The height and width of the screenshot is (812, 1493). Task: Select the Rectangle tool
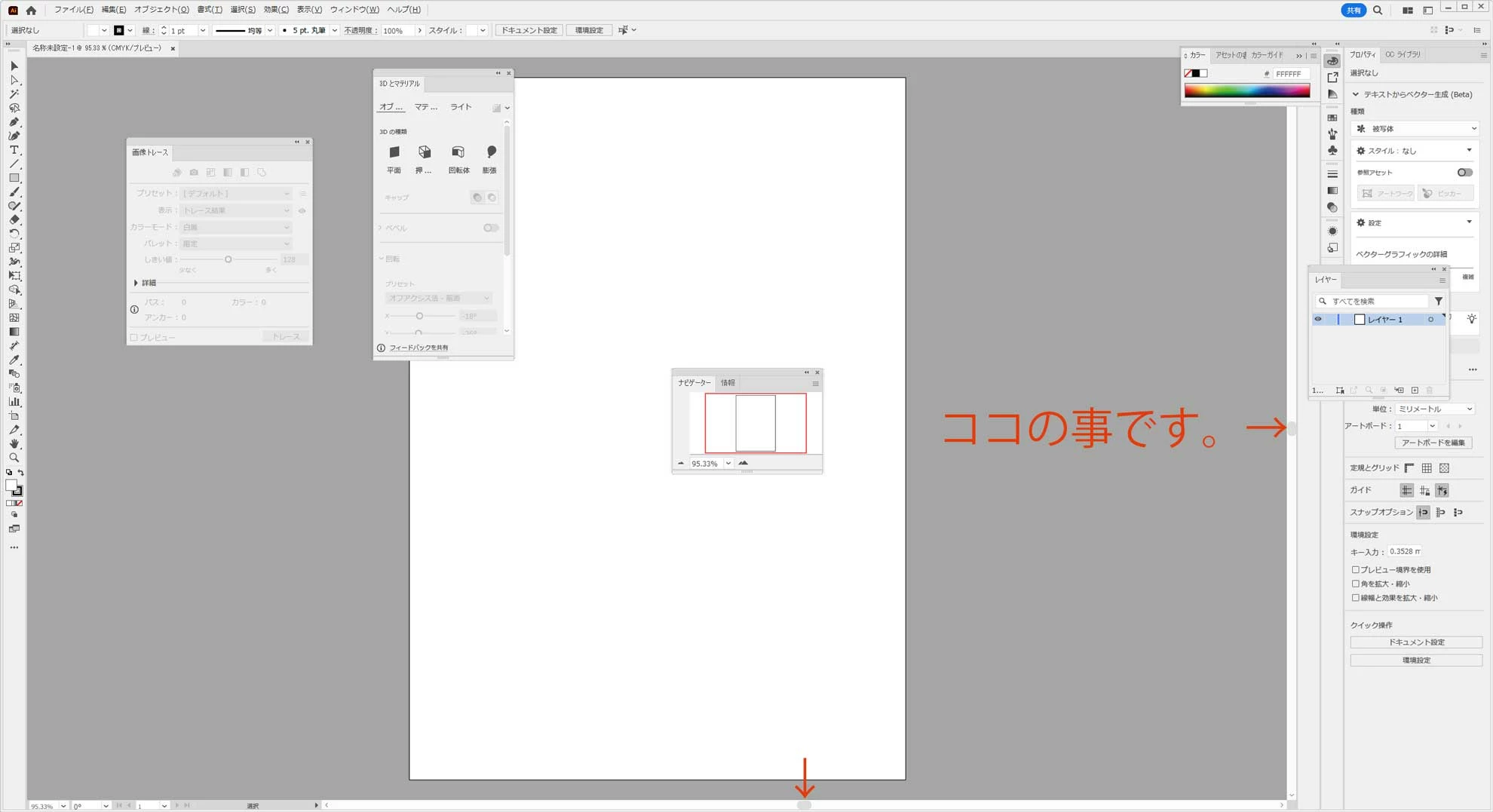[x=14, y=178]
